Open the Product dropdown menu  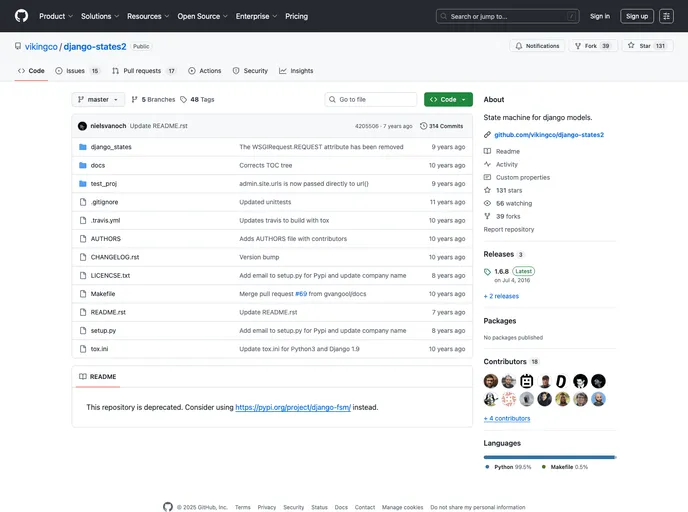pos(56,16)
